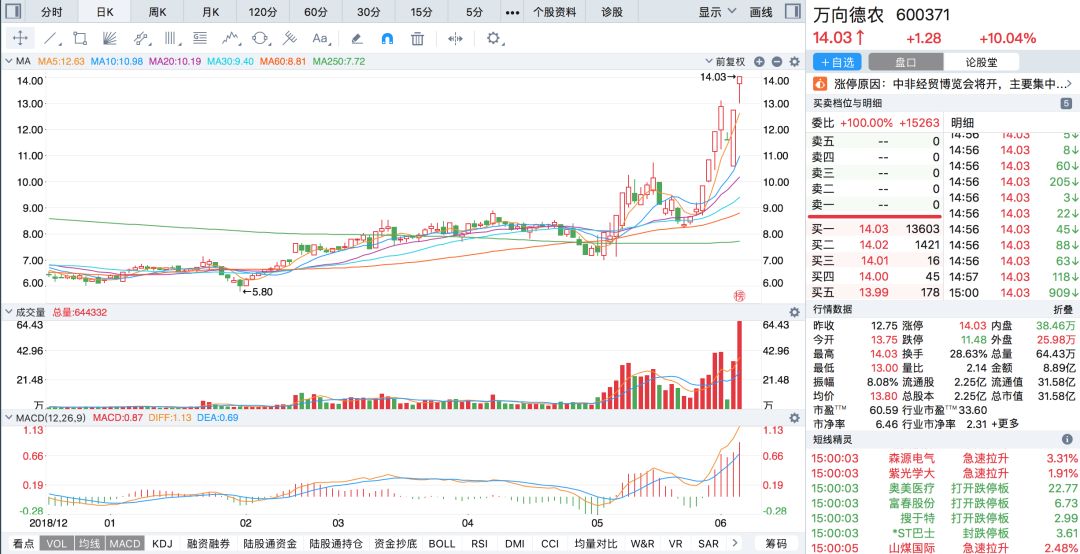
Task: Delete drawings with the trash icon
Action: tap(417, 39)
